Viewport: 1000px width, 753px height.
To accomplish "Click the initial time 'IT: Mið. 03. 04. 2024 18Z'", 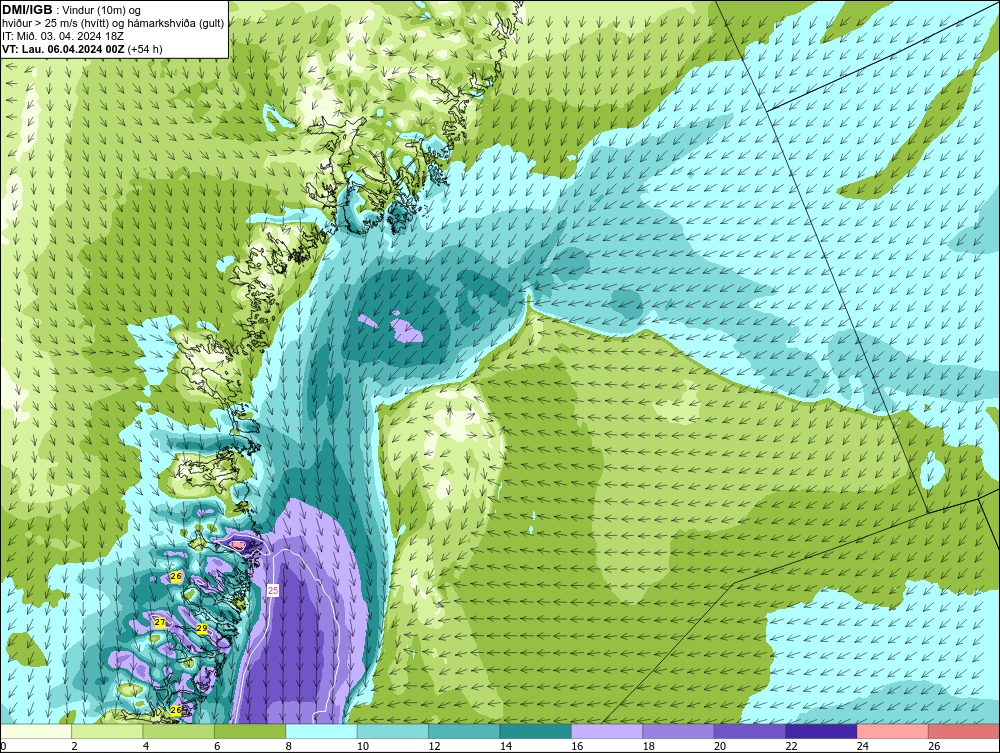I will pos(62,36).
